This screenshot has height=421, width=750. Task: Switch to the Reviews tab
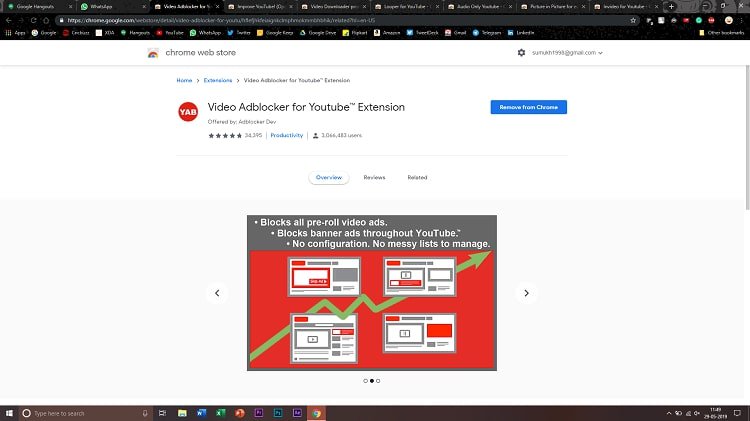[x=374, y=177]
